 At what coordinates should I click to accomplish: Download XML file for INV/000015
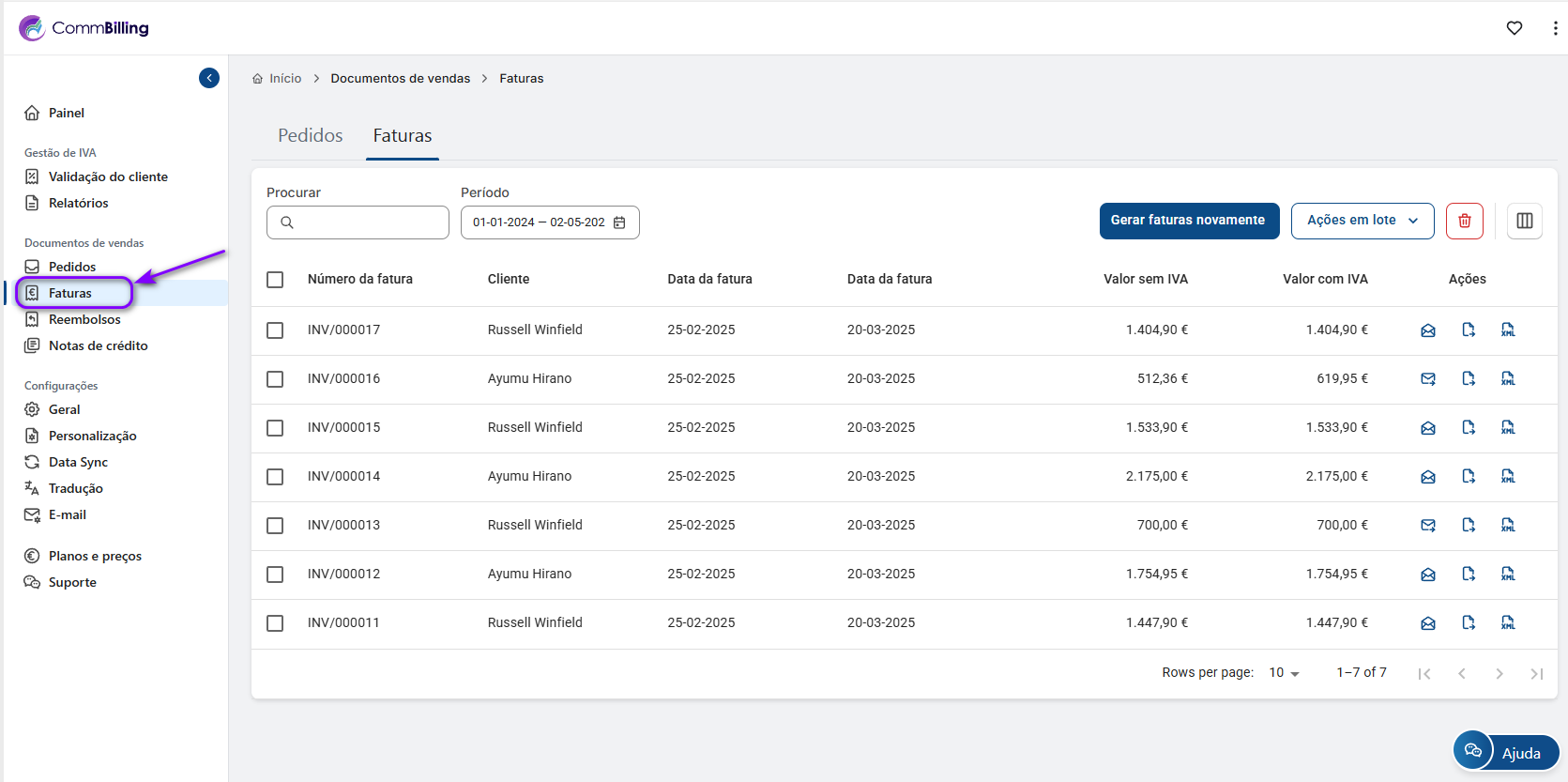[1508, 428]
